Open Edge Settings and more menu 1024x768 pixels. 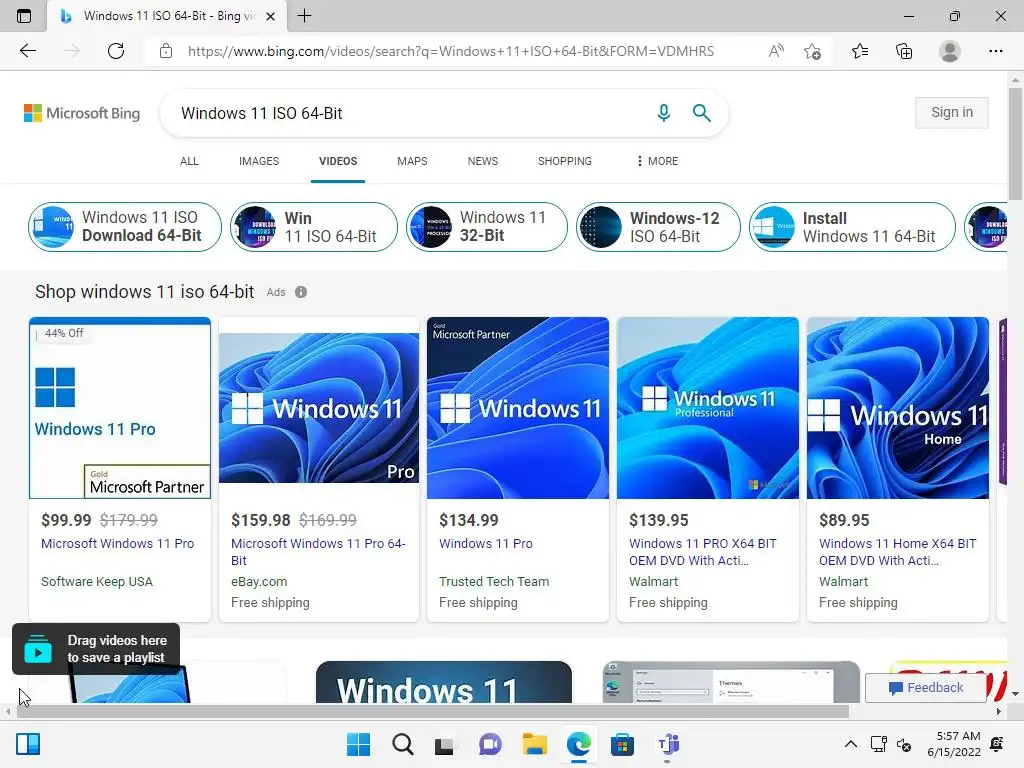pos(995,51)
